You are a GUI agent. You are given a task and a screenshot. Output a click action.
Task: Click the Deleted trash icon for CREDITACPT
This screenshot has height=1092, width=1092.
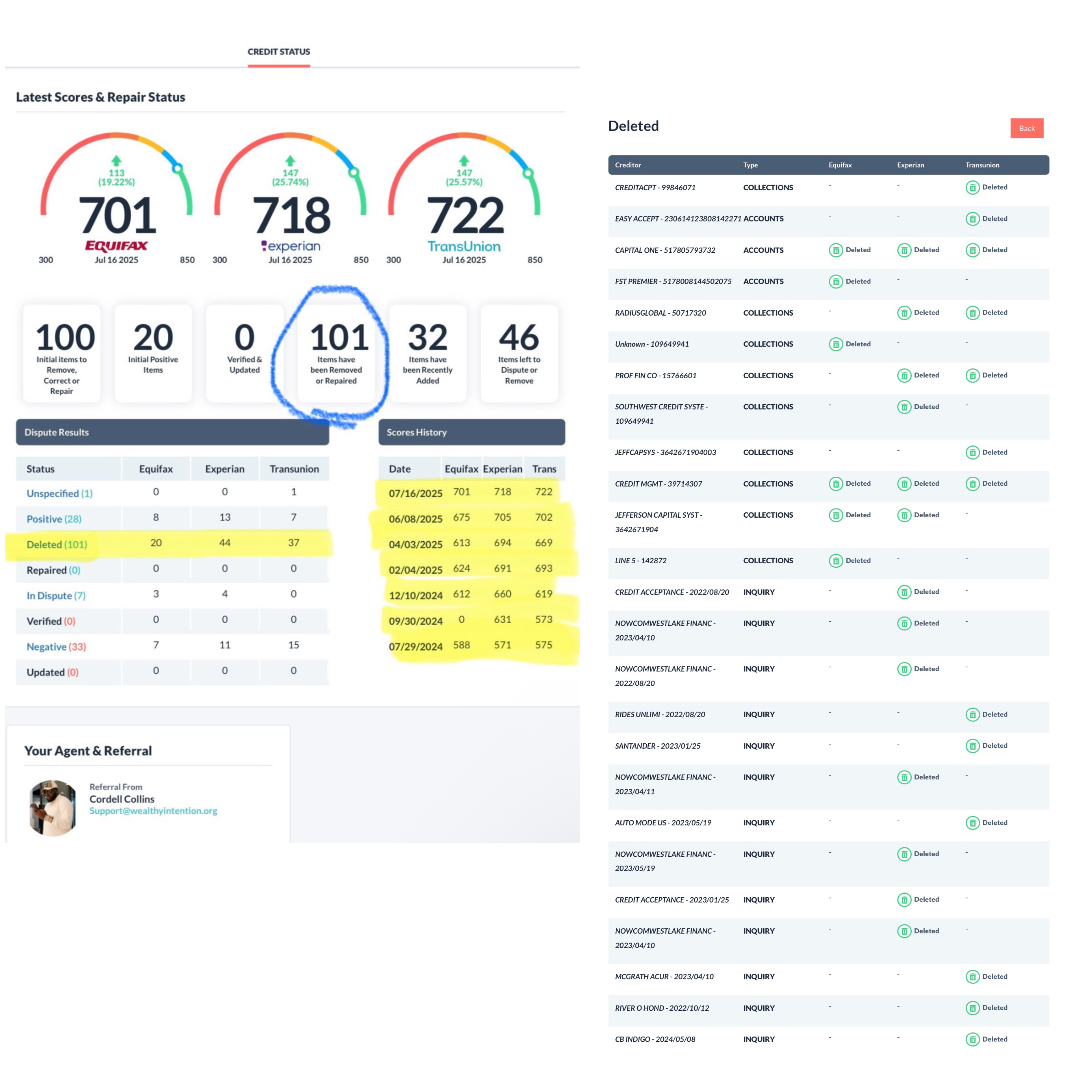tap(973, 187)
